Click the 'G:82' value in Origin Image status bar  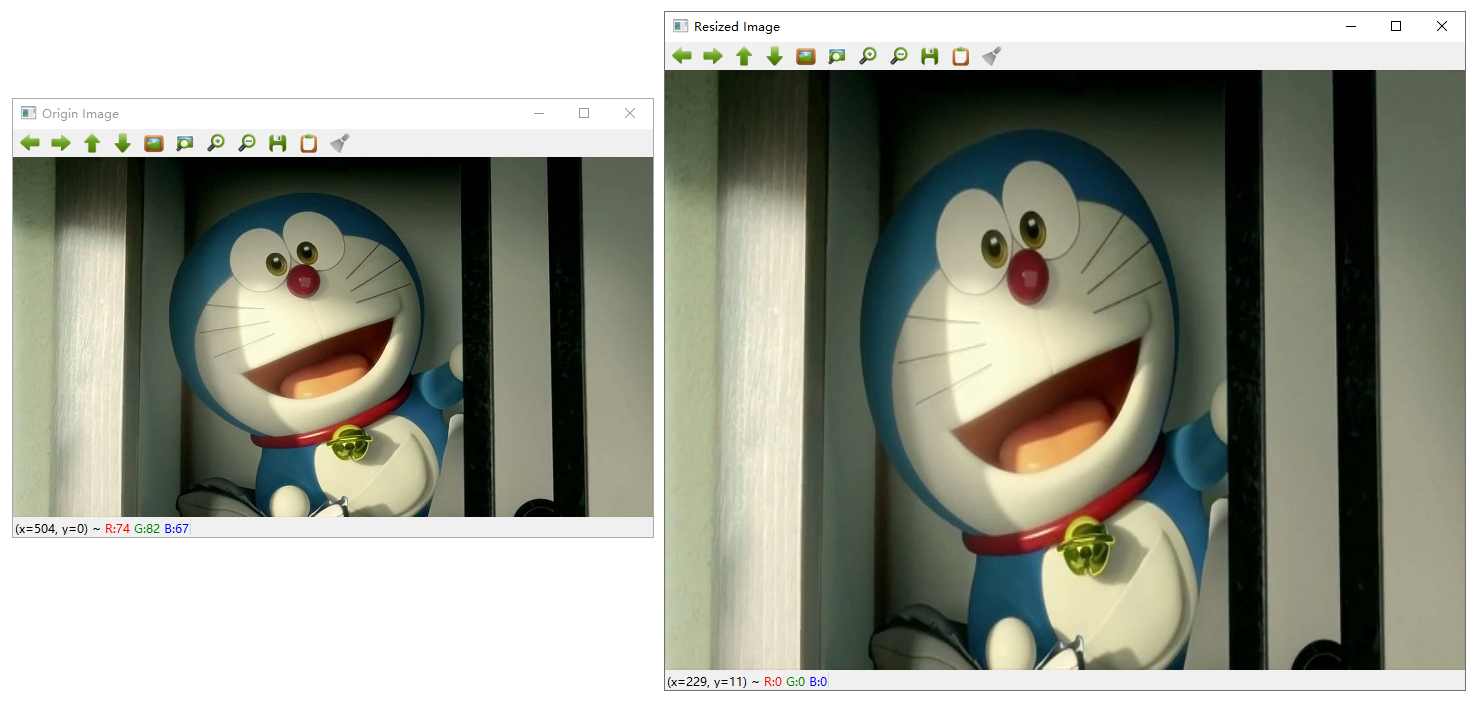pyautogui.click(x=147, y=528)
